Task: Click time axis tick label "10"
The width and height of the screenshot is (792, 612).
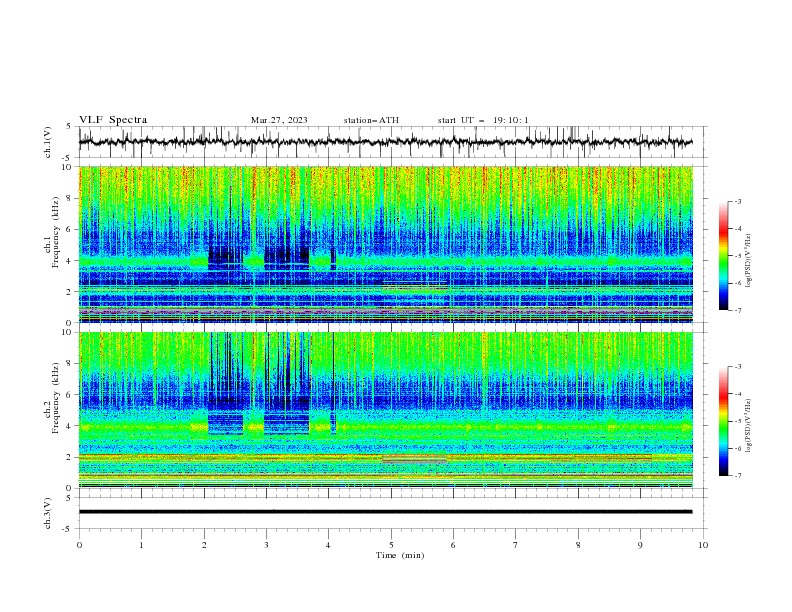Action: point(703,545)
